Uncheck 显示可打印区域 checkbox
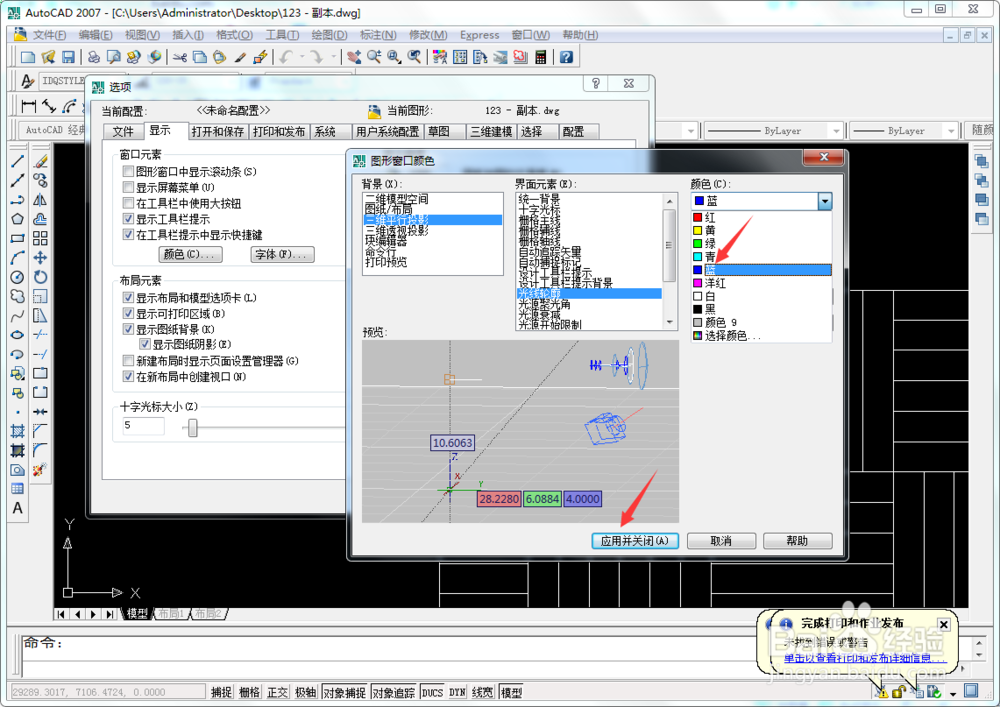Screen dimensions: 1000x707 pos(128,314)
